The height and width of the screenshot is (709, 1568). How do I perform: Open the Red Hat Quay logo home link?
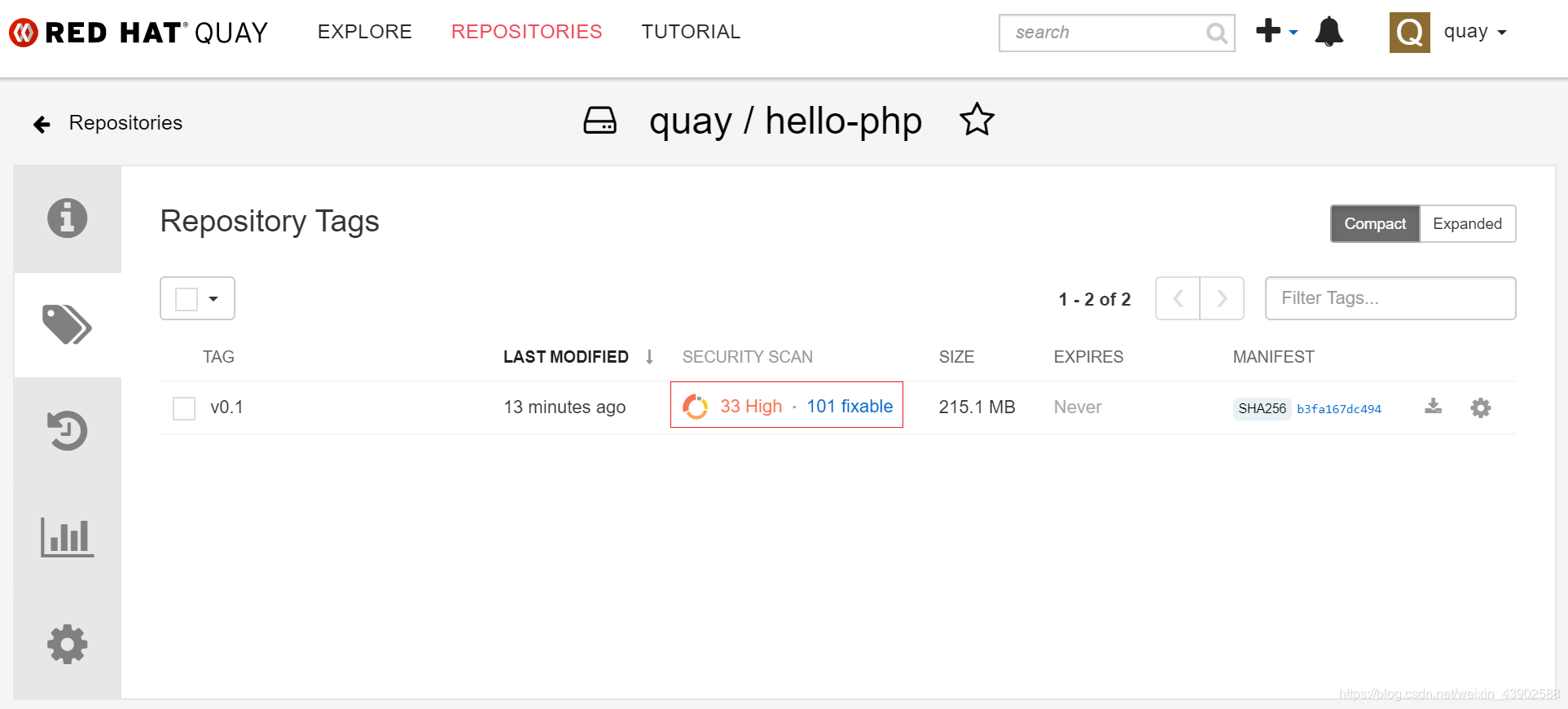pos(138,33)
